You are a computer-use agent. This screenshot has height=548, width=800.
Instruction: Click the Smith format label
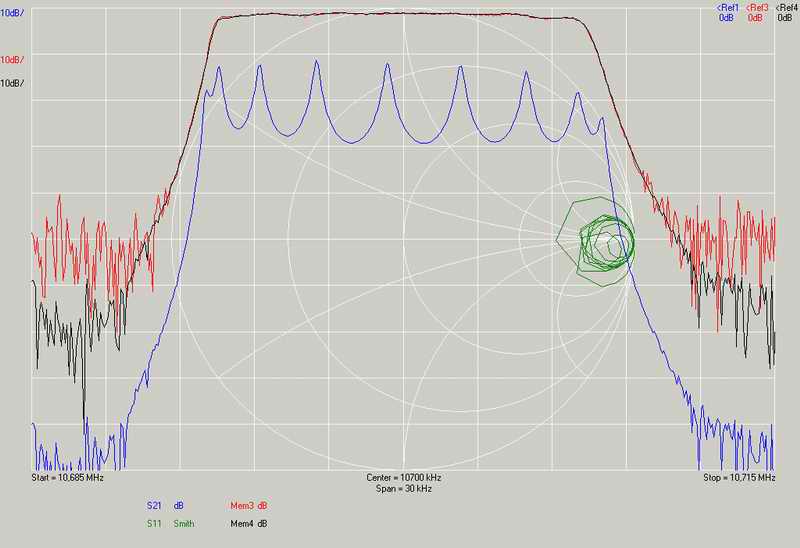(184, 524)
